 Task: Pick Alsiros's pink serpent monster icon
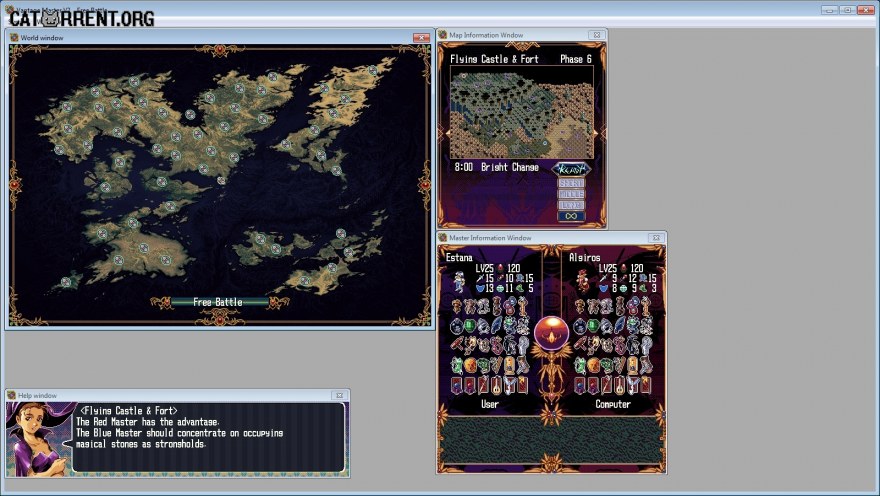click(620, 345)
